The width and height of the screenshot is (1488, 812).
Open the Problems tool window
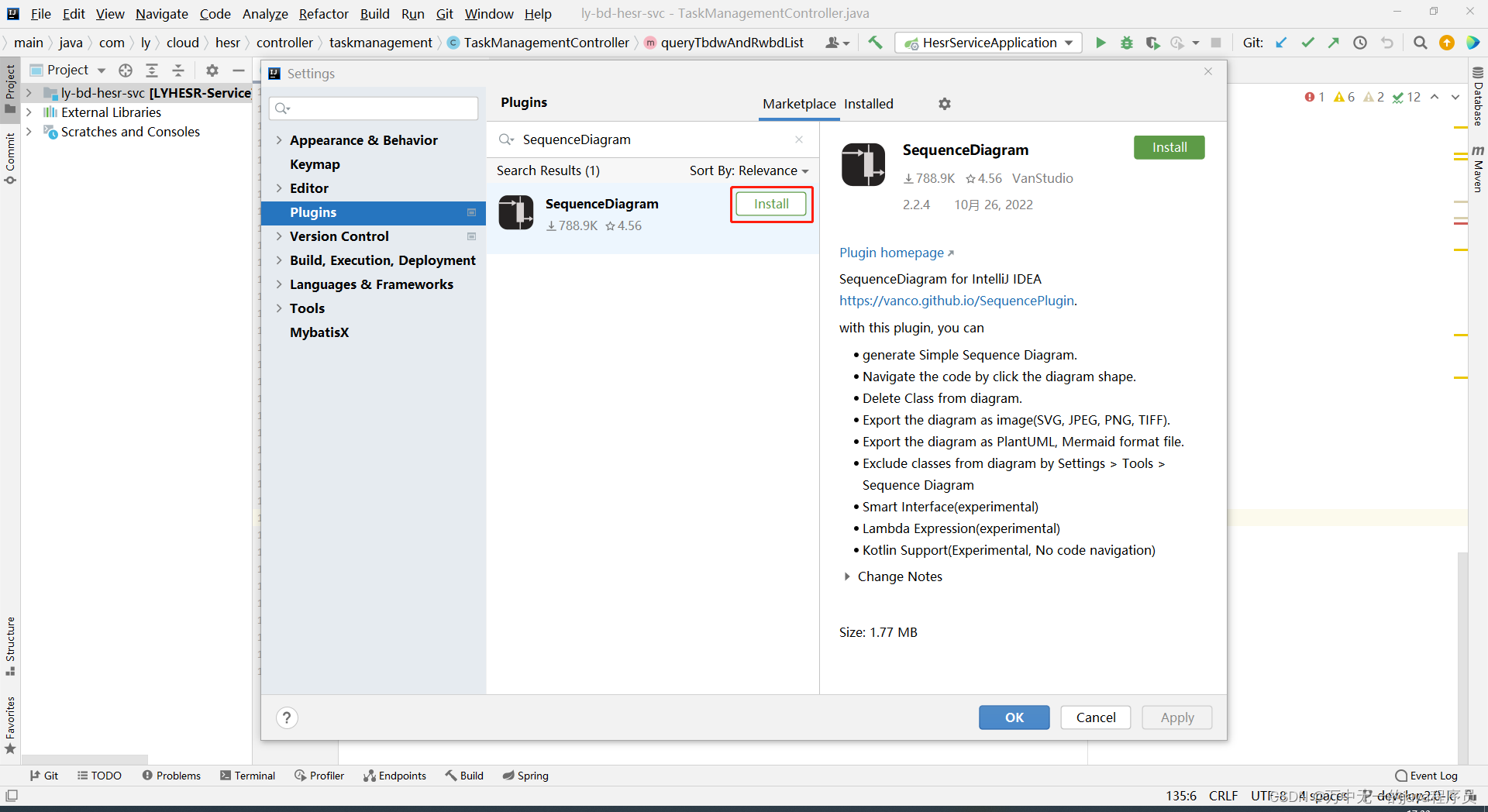pos(171,776)
